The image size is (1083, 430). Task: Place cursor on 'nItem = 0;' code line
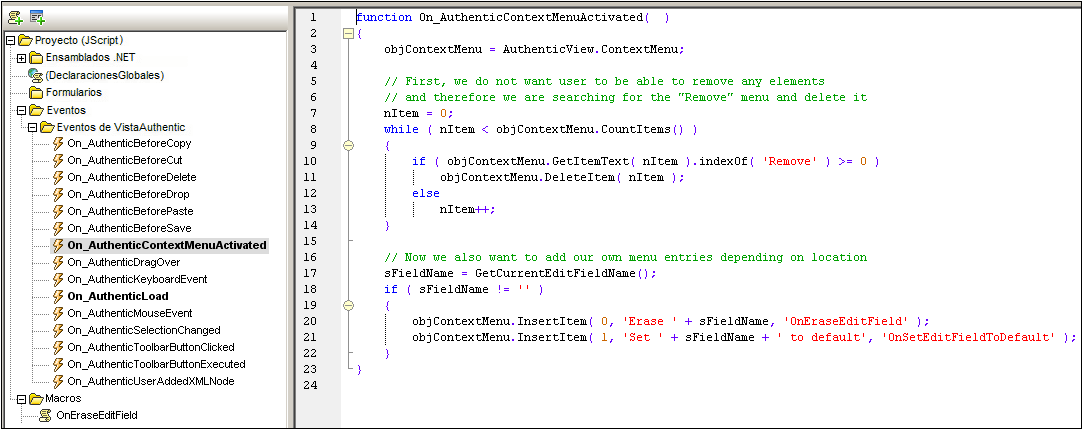coord(419,113)
